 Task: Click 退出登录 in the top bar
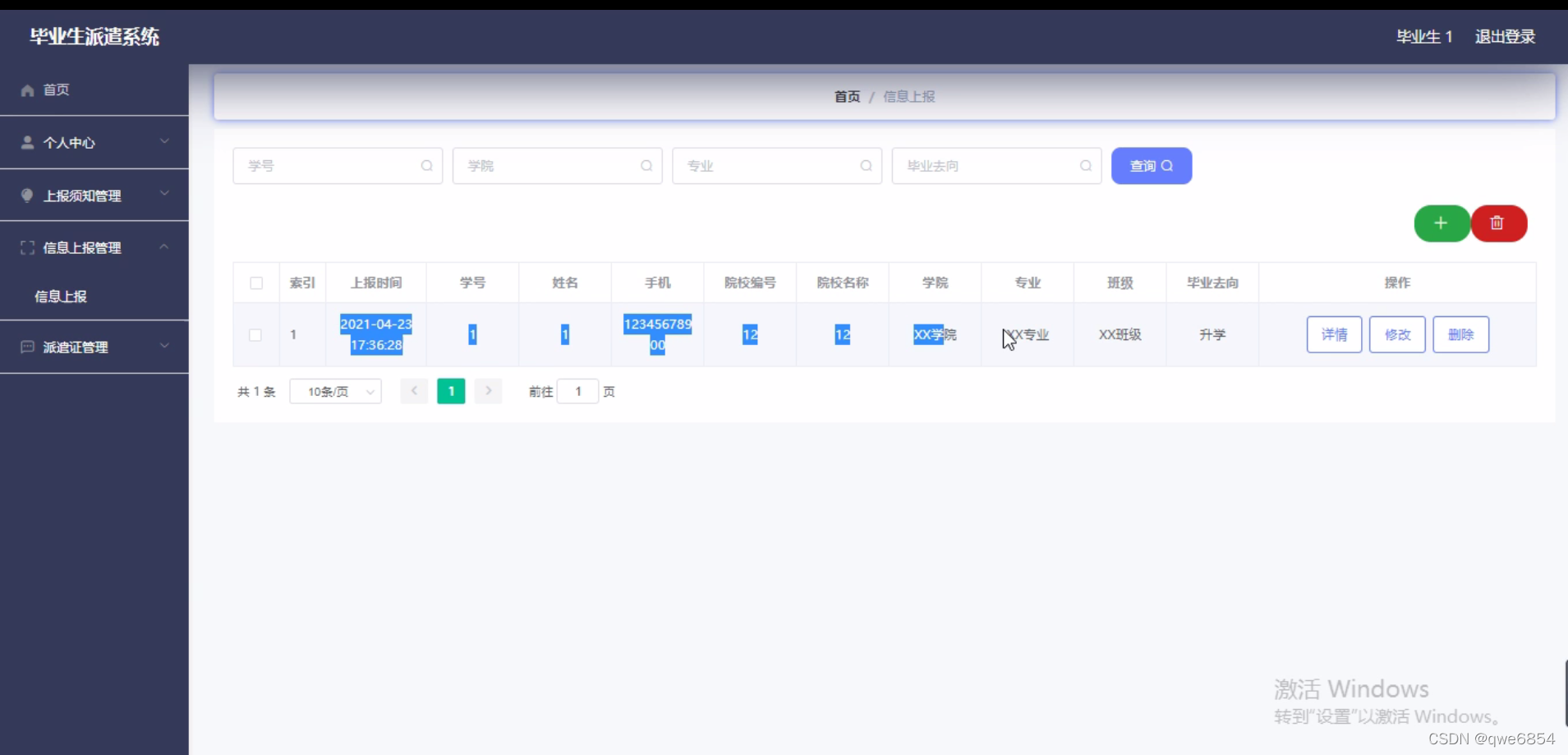pyautogui.click(x=1506, y=36)
